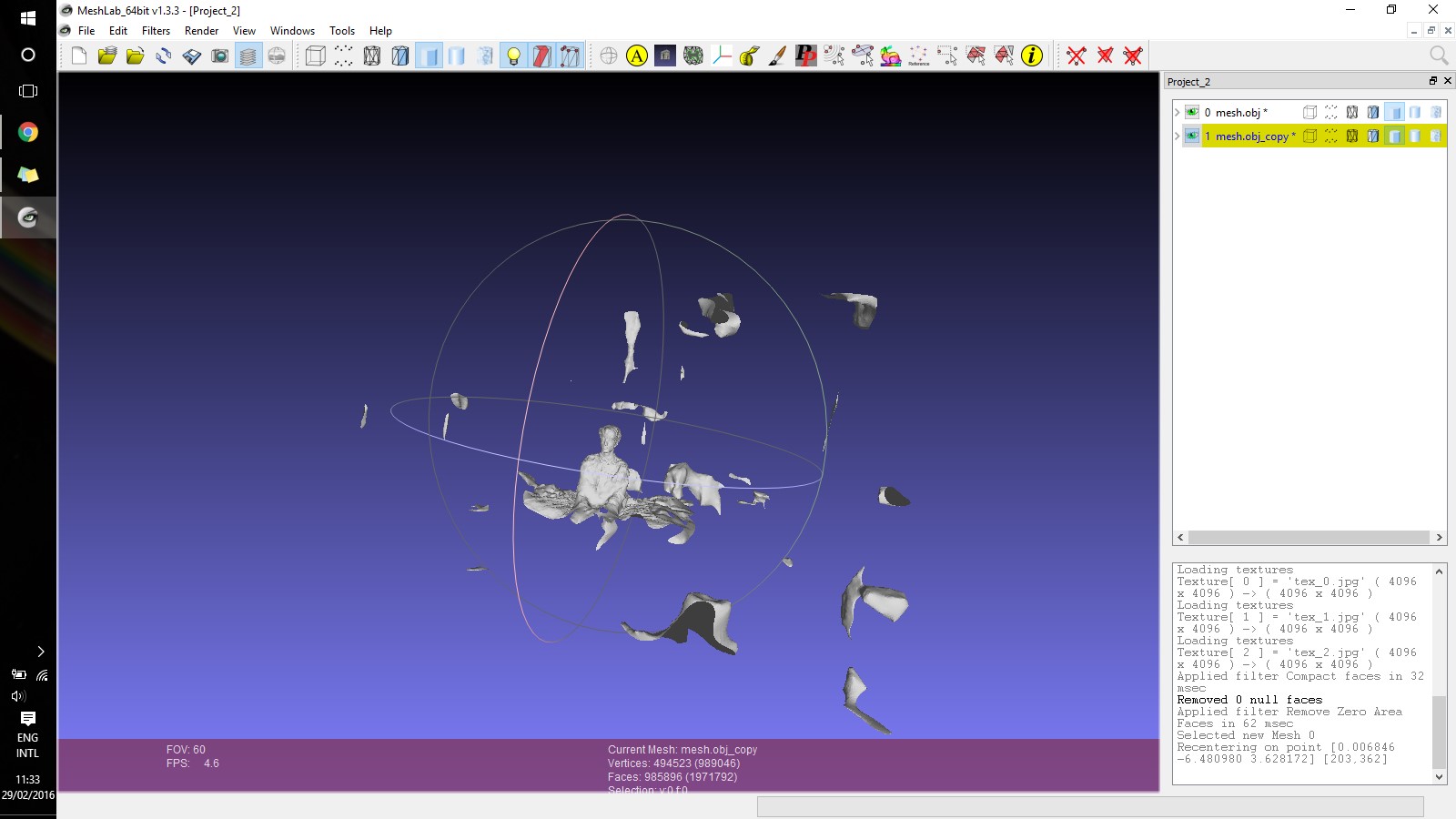Click the raster globe view icon
Screen dimensions: 1456x819
click(277, 56)
